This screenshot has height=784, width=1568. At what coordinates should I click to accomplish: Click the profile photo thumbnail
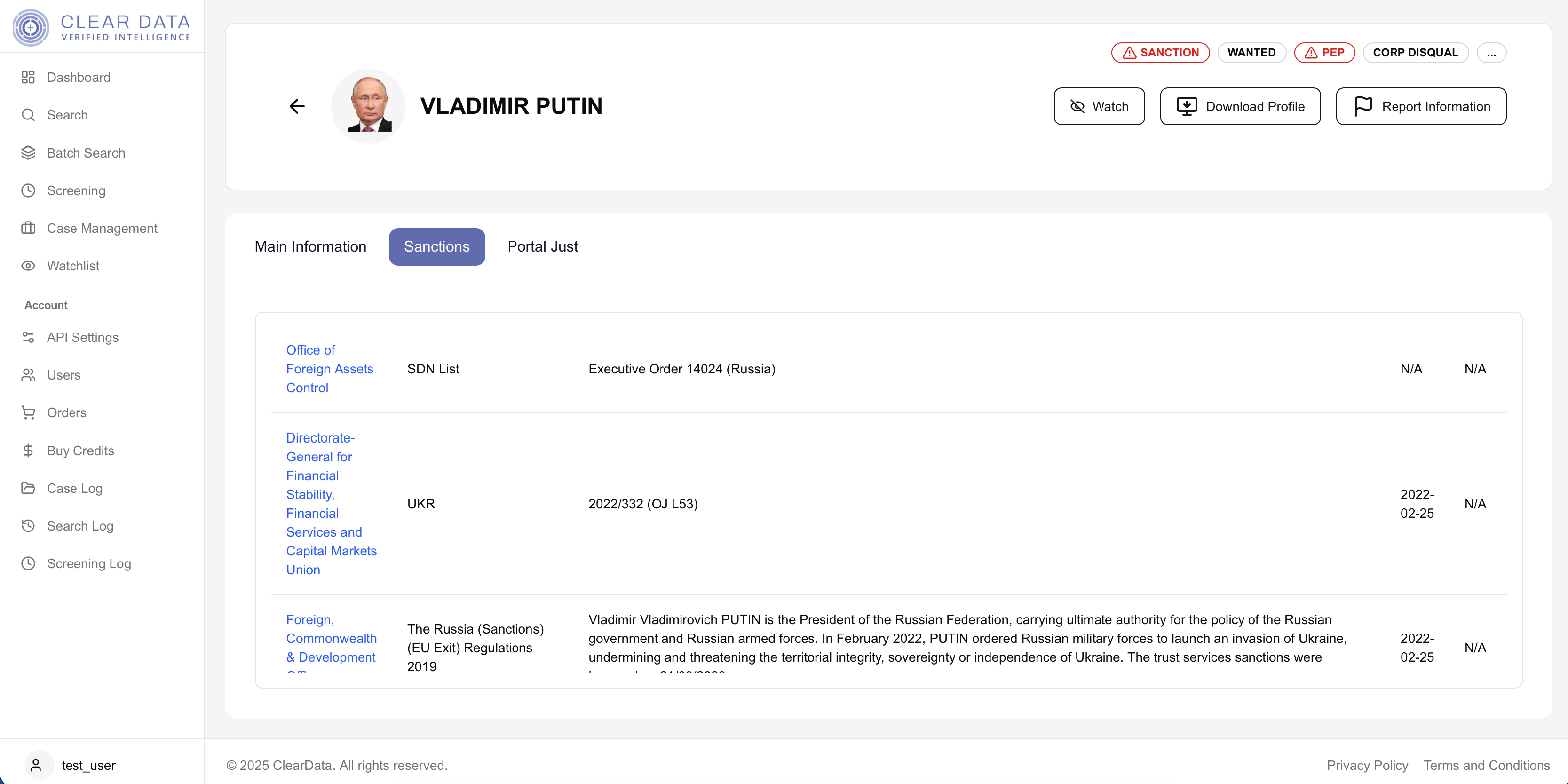(x=368, y=106)
